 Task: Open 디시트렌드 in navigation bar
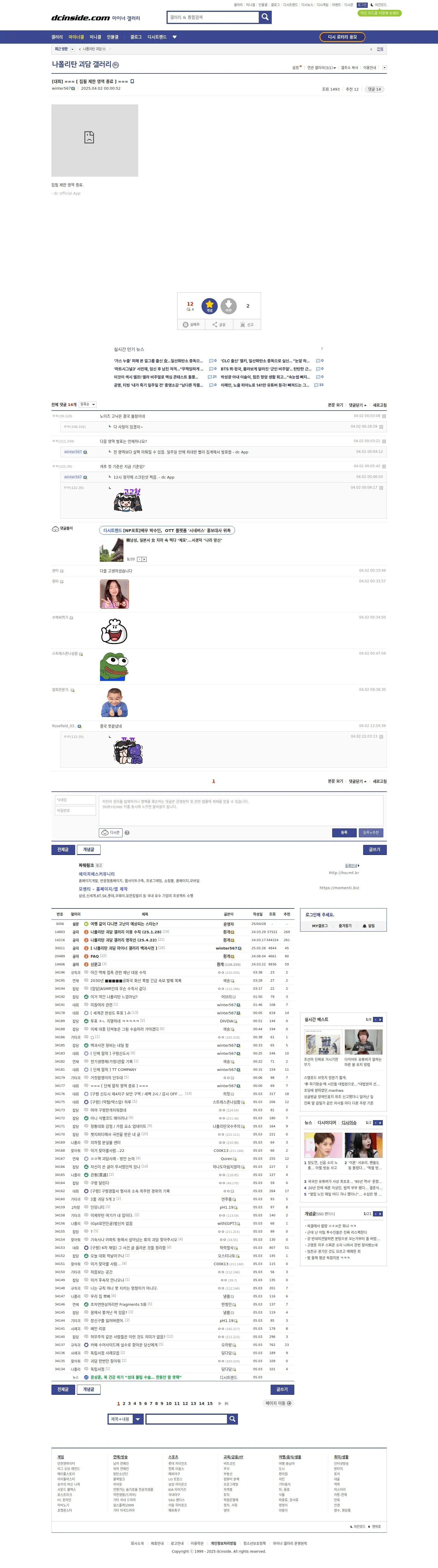pyautogui.click(x=157, y=37)
